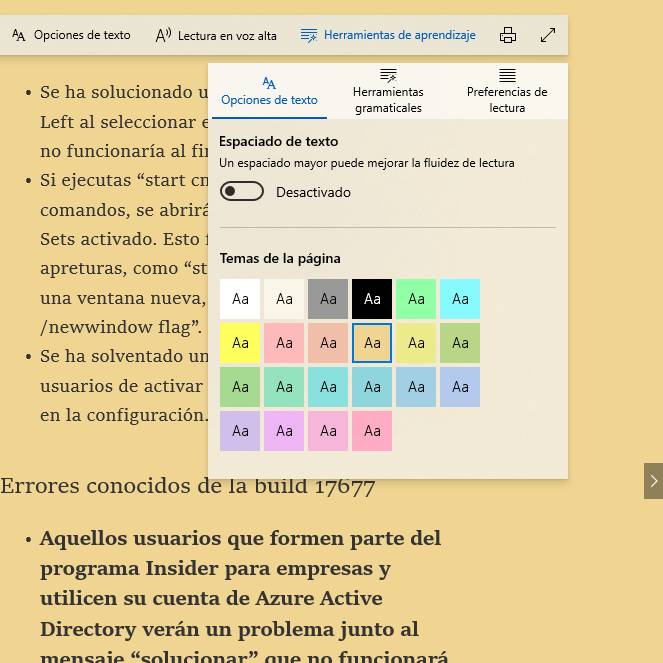Switch to Preferencias de lectura tab

507,91
